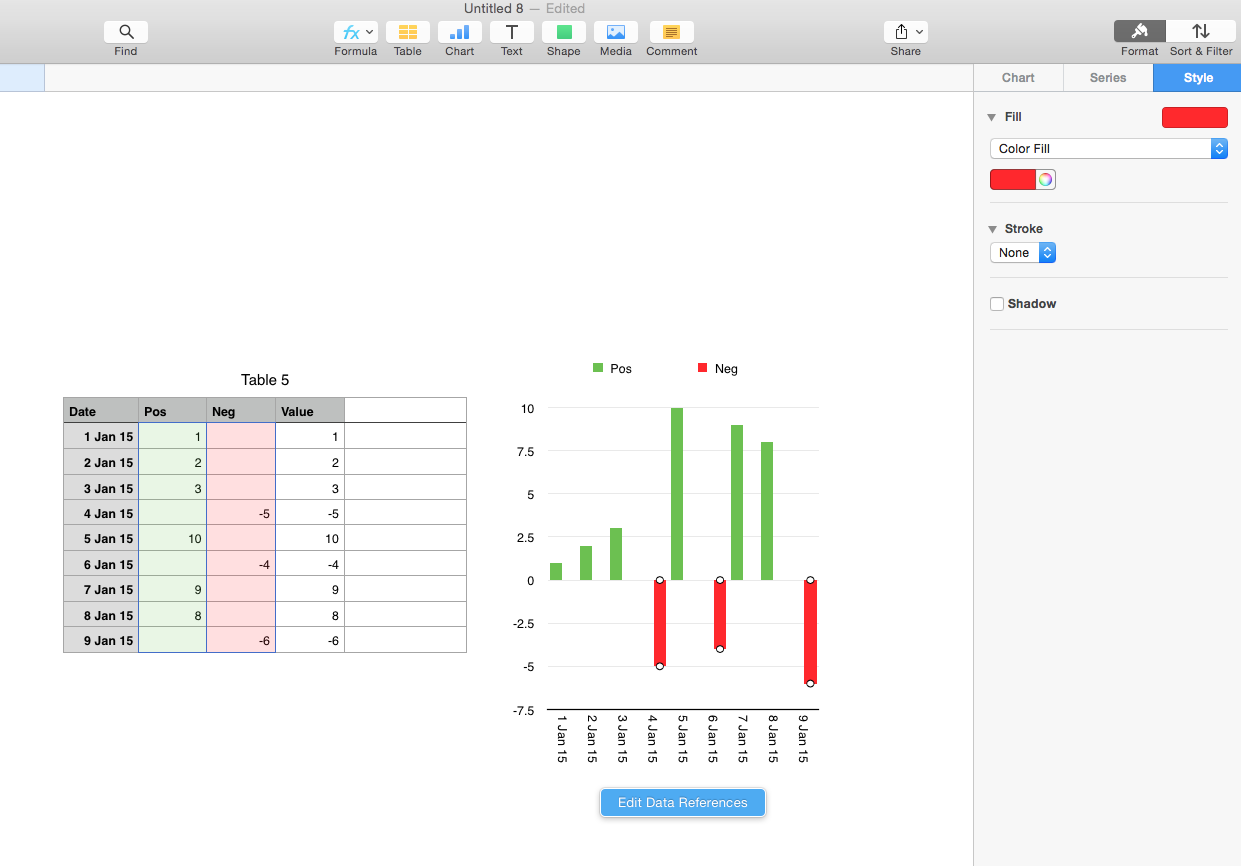
Task: Click Edit Data References button
Action: [x=683, y=803]
